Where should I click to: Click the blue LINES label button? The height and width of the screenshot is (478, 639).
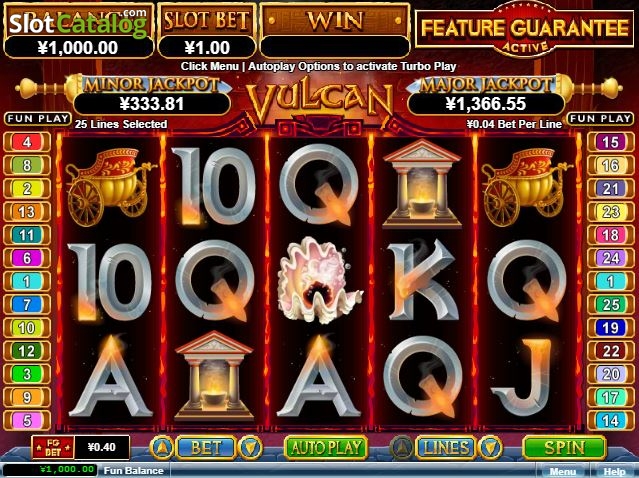click(446, 448)
